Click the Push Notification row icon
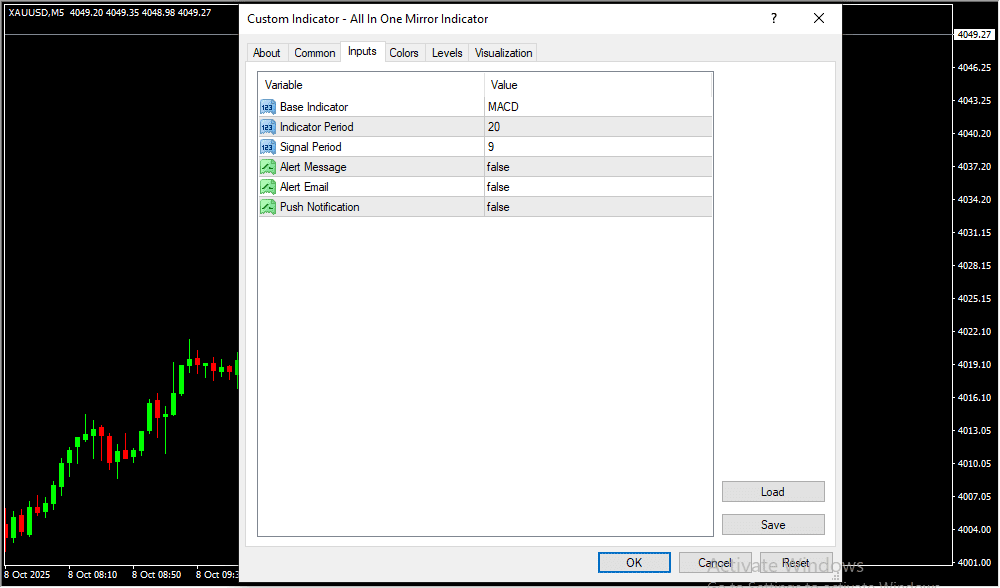 (267, 207)
